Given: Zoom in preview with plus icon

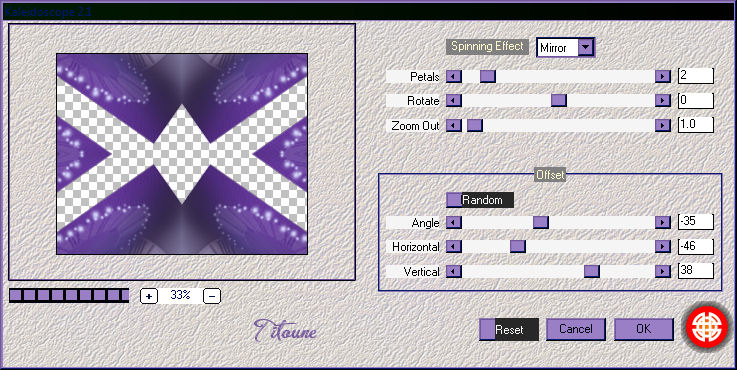Looking at the screenshot, I should [x=149, y=296].
